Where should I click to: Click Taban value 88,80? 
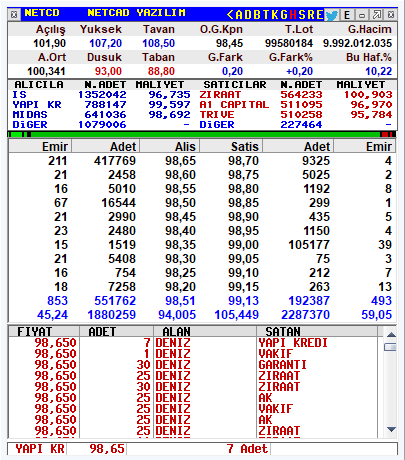pos(161,71)
